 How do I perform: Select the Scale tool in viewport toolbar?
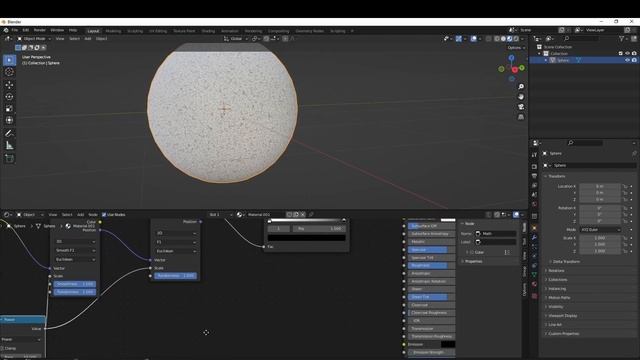(9, 109)
